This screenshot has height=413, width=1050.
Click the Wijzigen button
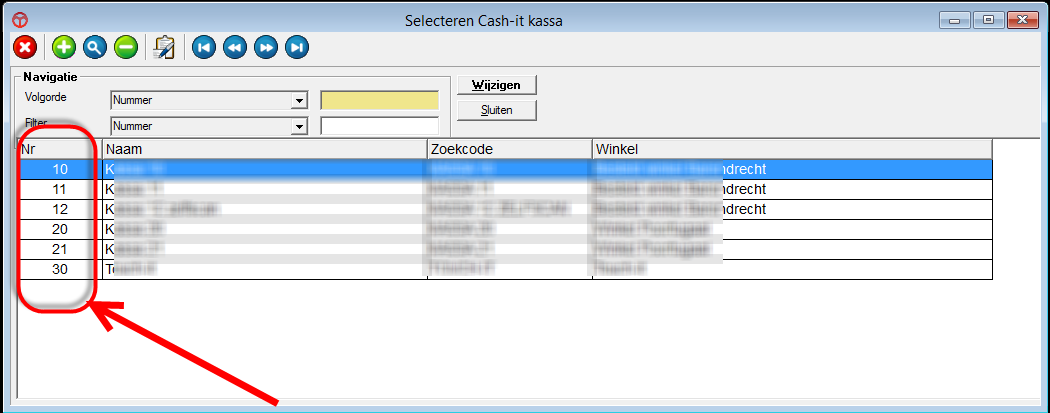point(497,85)
